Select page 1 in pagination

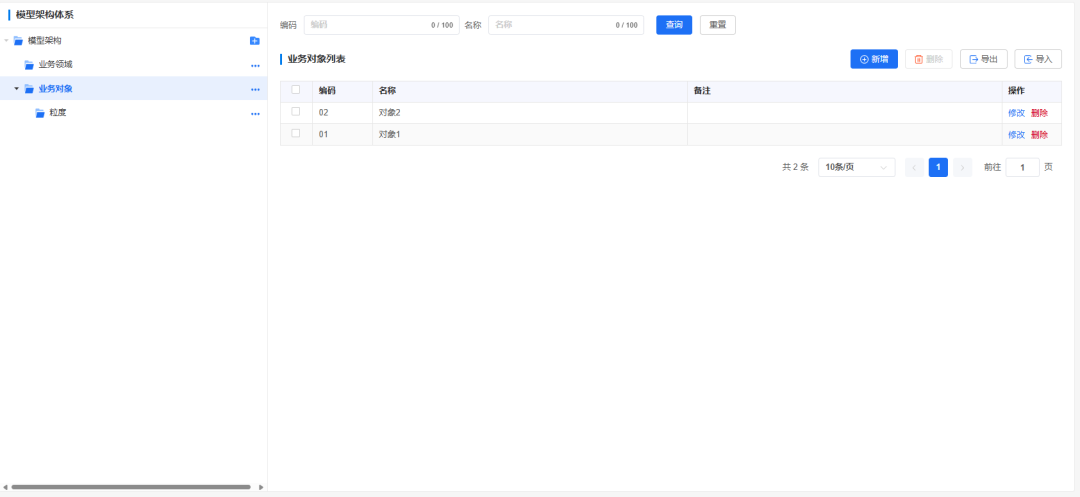(x=938, y=167)
